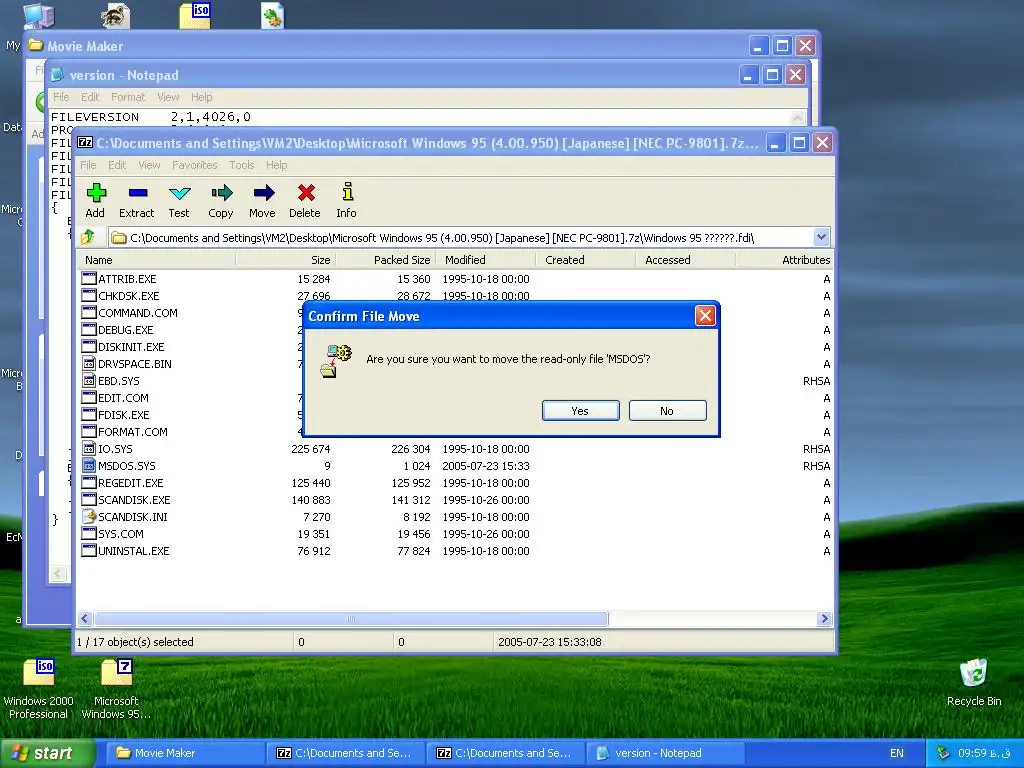Viewport: 1024px width, 768px height.
Task: Open the View menu in 7-Zip
Action: 149,165
